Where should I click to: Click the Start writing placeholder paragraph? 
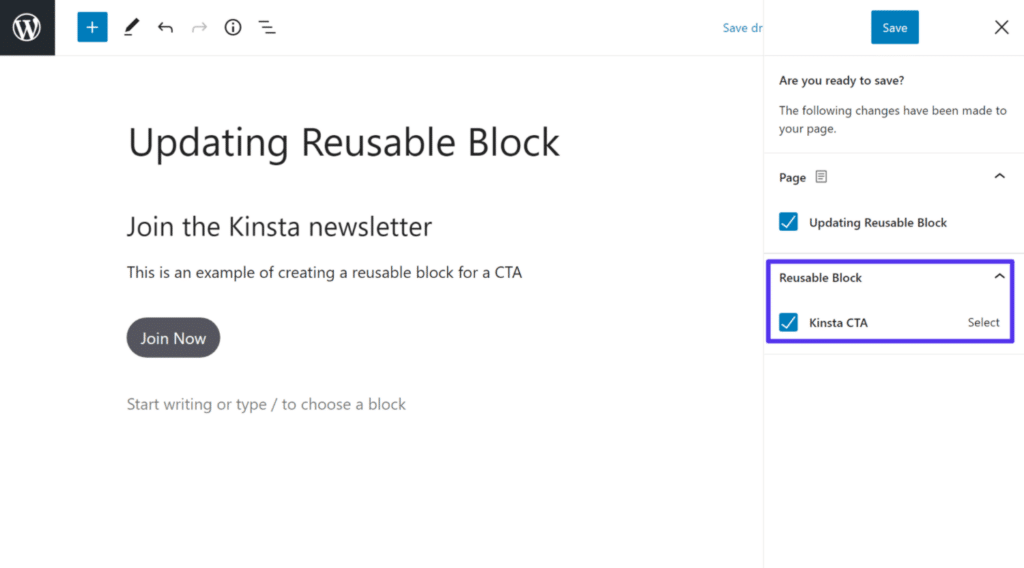tap(266, 404)
